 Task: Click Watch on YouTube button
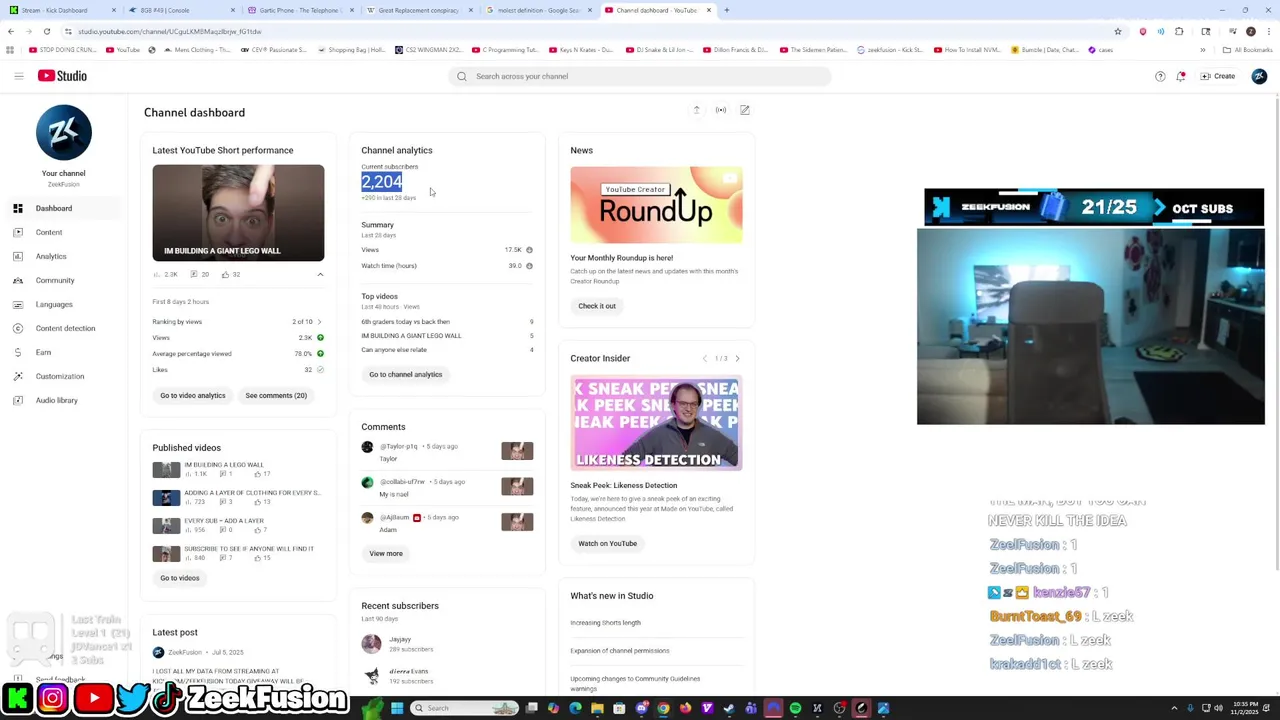[x=607, y=544]
